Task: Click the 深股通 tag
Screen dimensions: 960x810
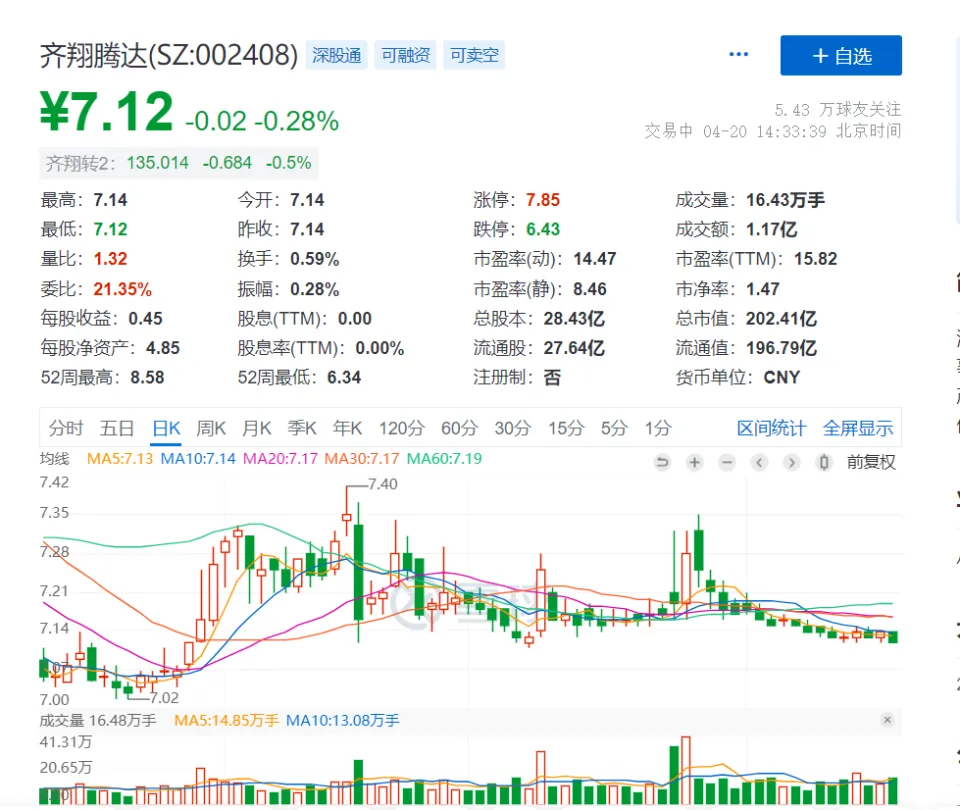Action: click(x=337, y=55)
